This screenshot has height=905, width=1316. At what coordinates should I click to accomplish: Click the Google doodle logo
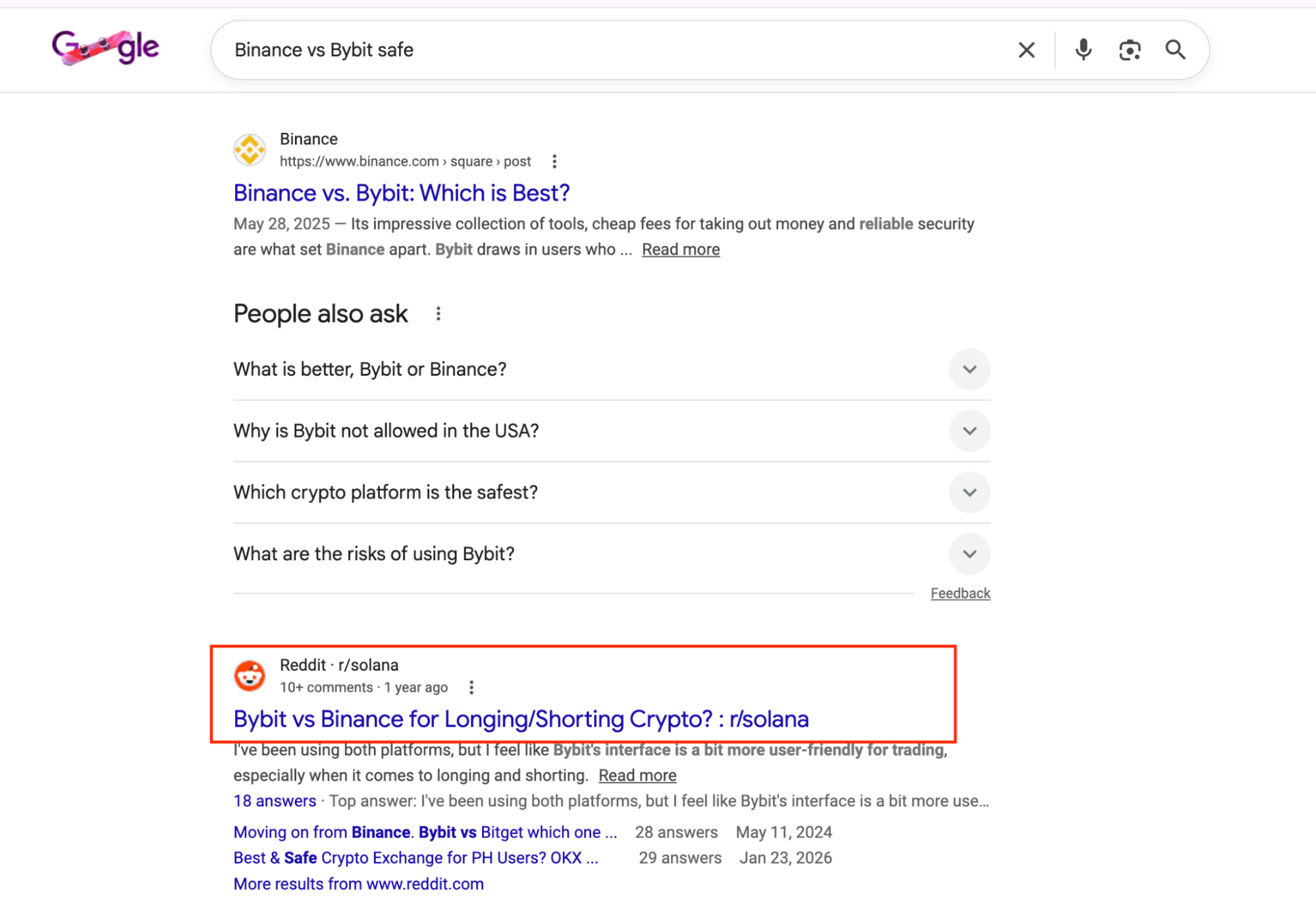(x=105, y=47)
